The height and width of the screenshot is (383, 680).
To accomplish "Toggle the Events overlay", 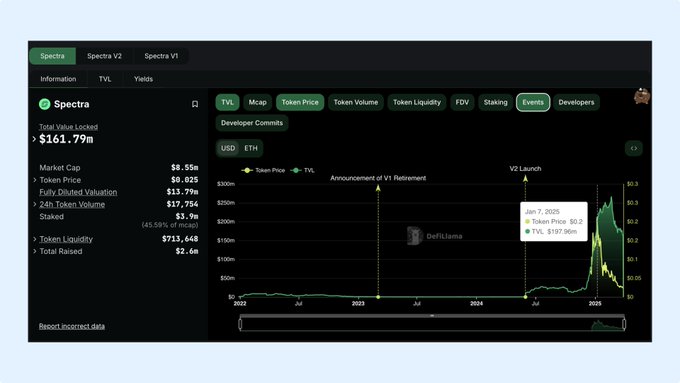I will click(533, 102).
